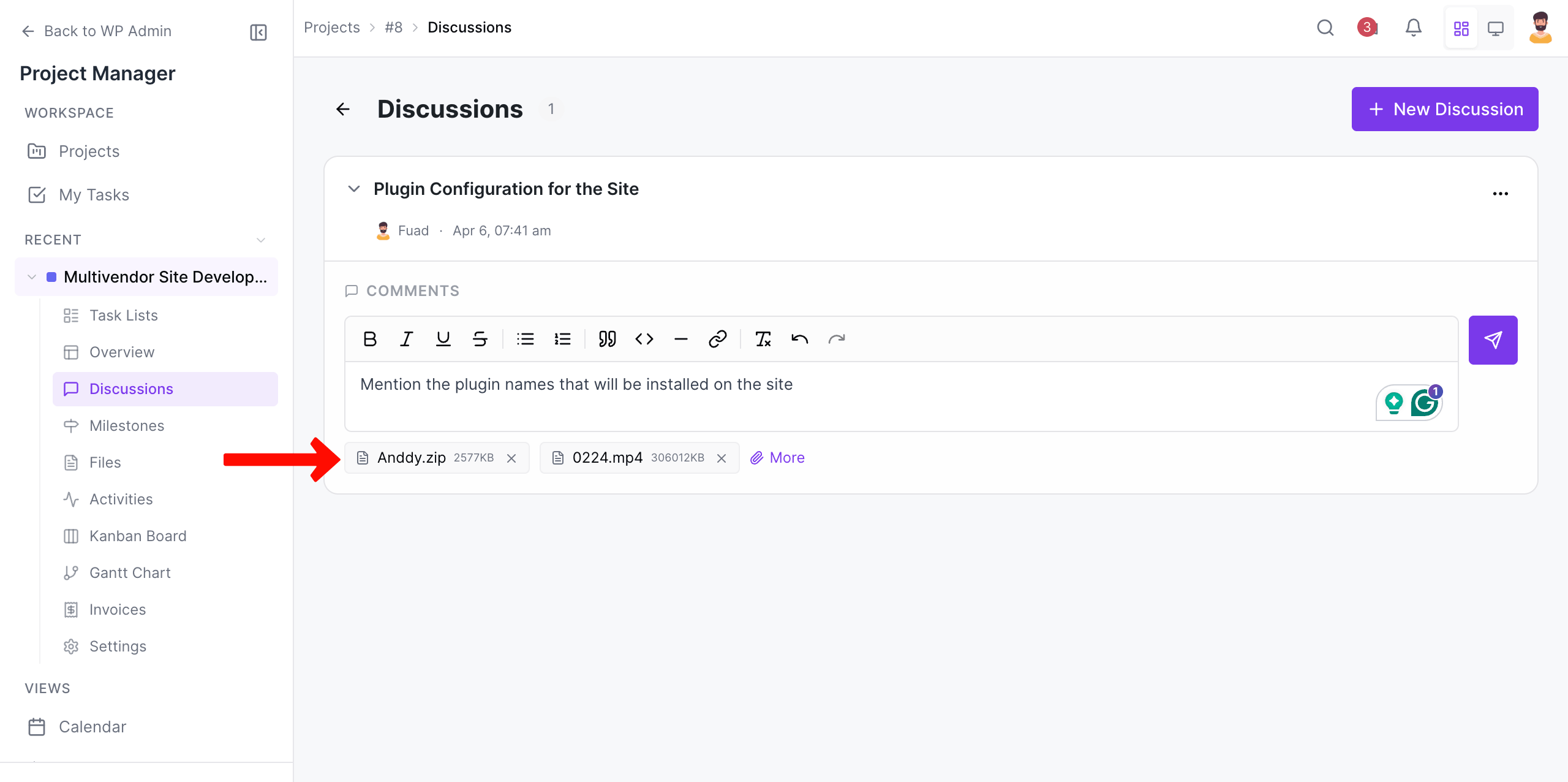Switch to the Kanban Board view
This screenshot has height=782, width=1568.
pos(138,536)
